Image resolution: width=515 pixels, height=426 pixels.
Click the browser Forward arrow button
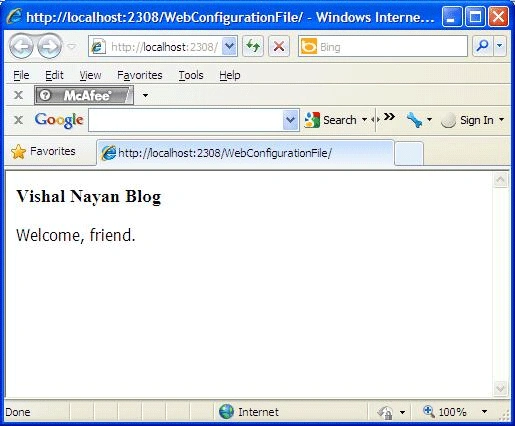[x=49, y=46]
